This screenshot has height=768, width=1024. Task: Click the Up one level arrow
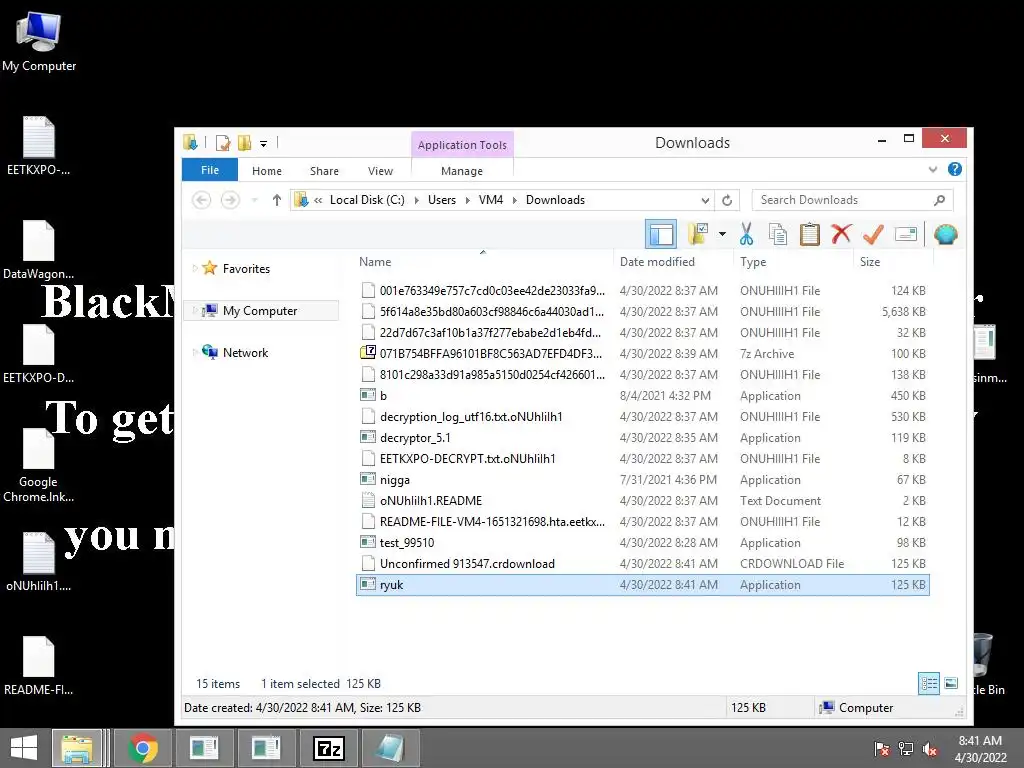point(277,200)
